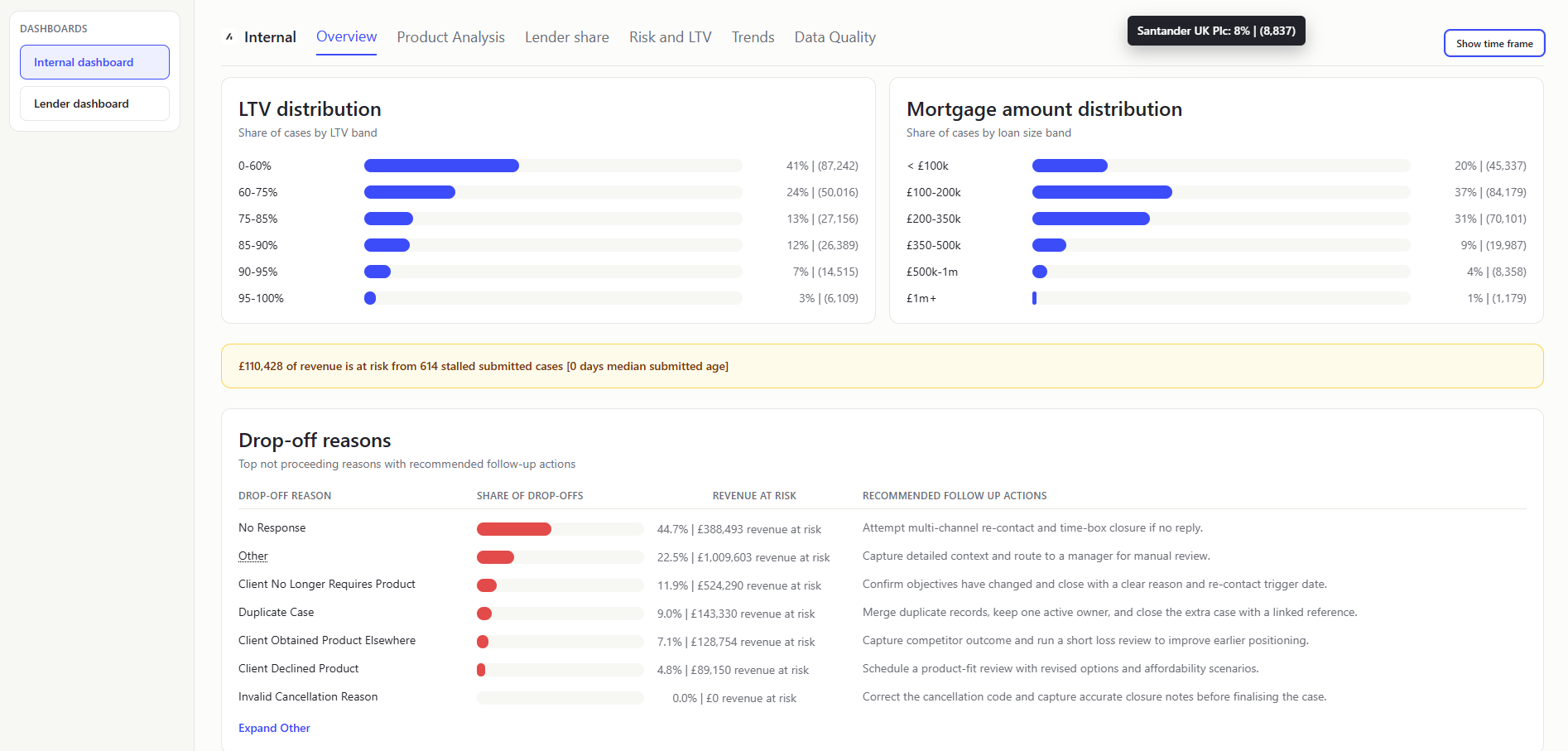Image resolution: width=1568 pixels, height=751 pixels.
Task: Open the Data Quality tab
Action: pos(834,36)
